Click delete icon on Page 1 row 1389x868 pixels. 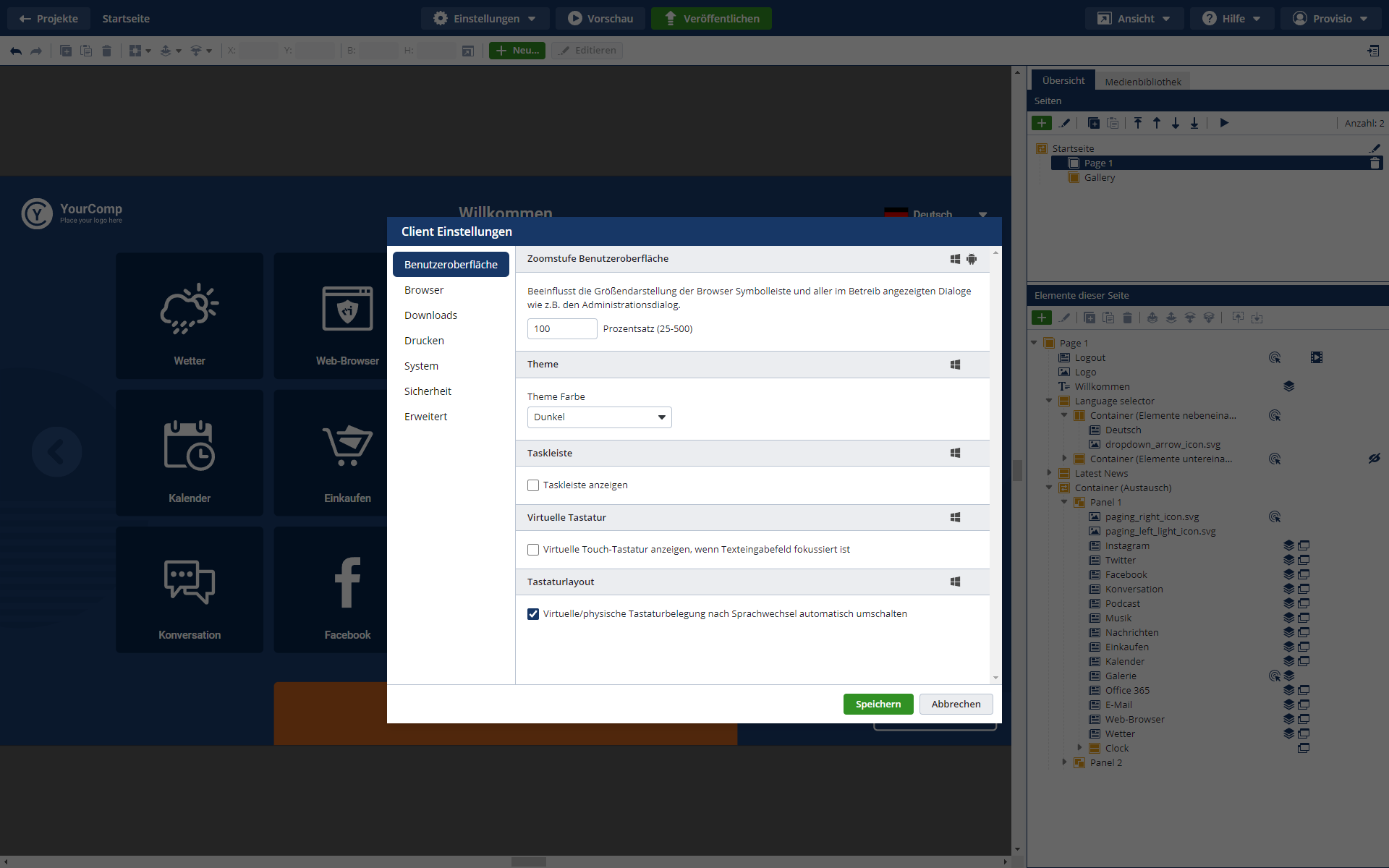pos(1375,163)
